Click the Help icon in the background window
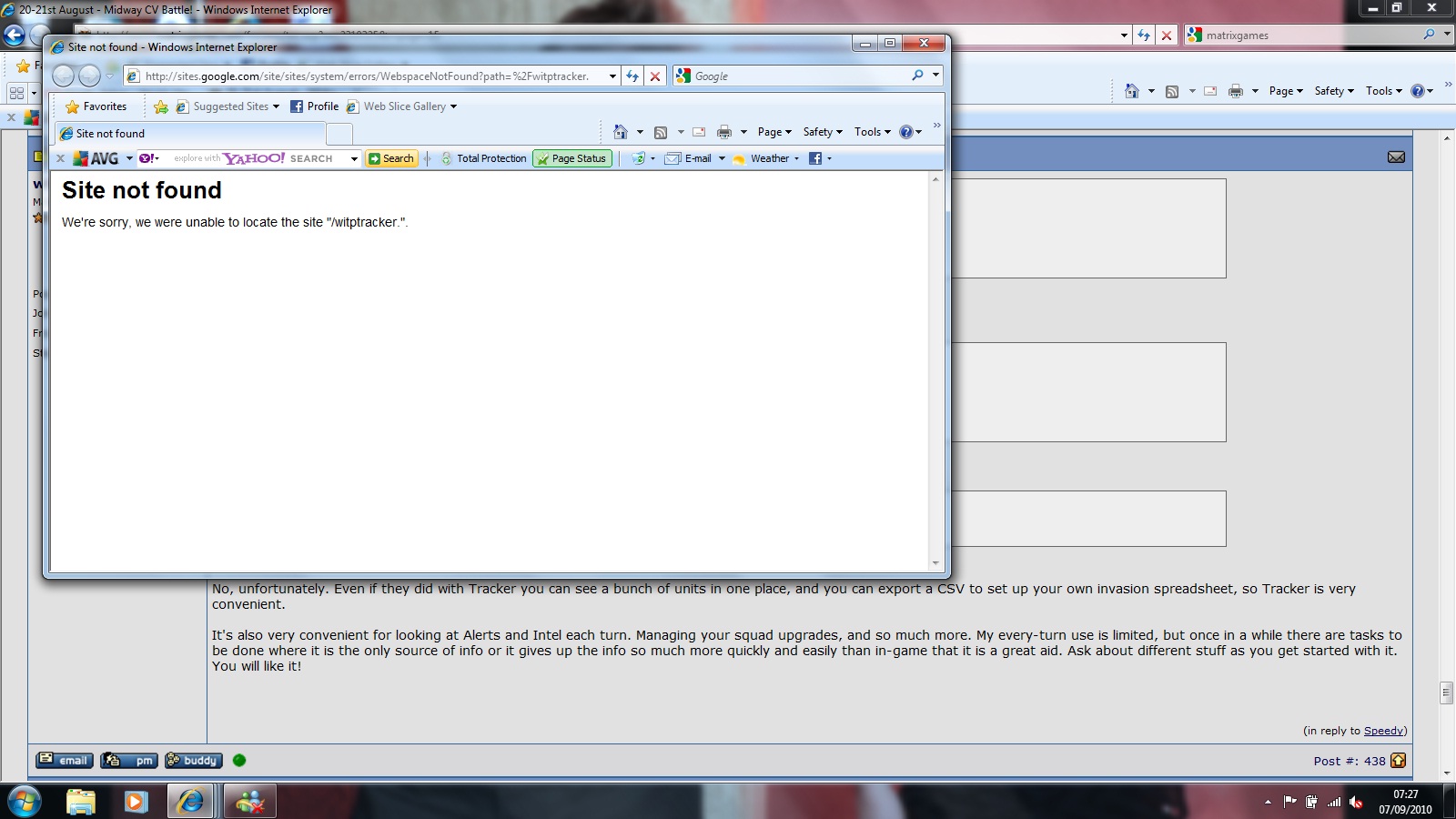This screenshot has width=1456, height=819. tap(1417, 91)
